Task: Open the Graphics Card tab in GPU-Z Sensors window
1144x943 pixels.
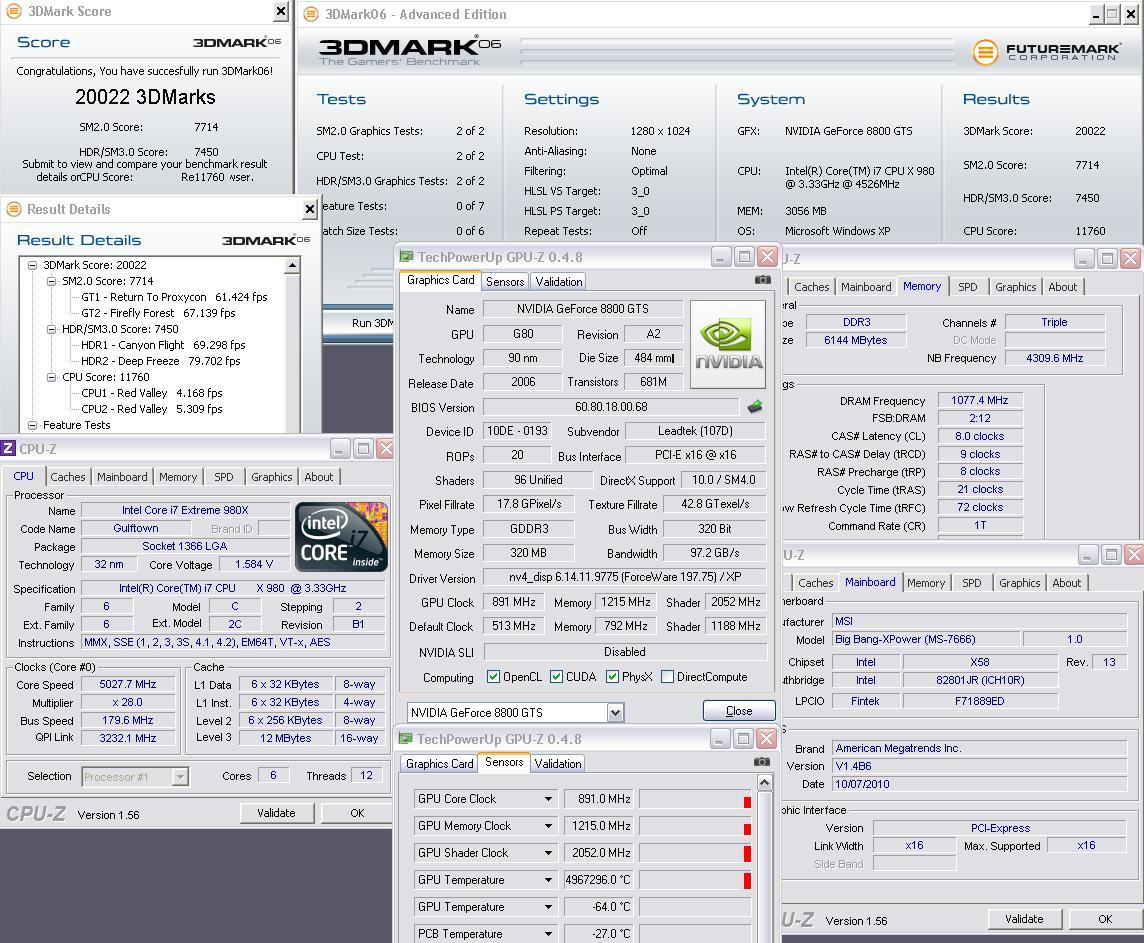Action: [439, 764]
